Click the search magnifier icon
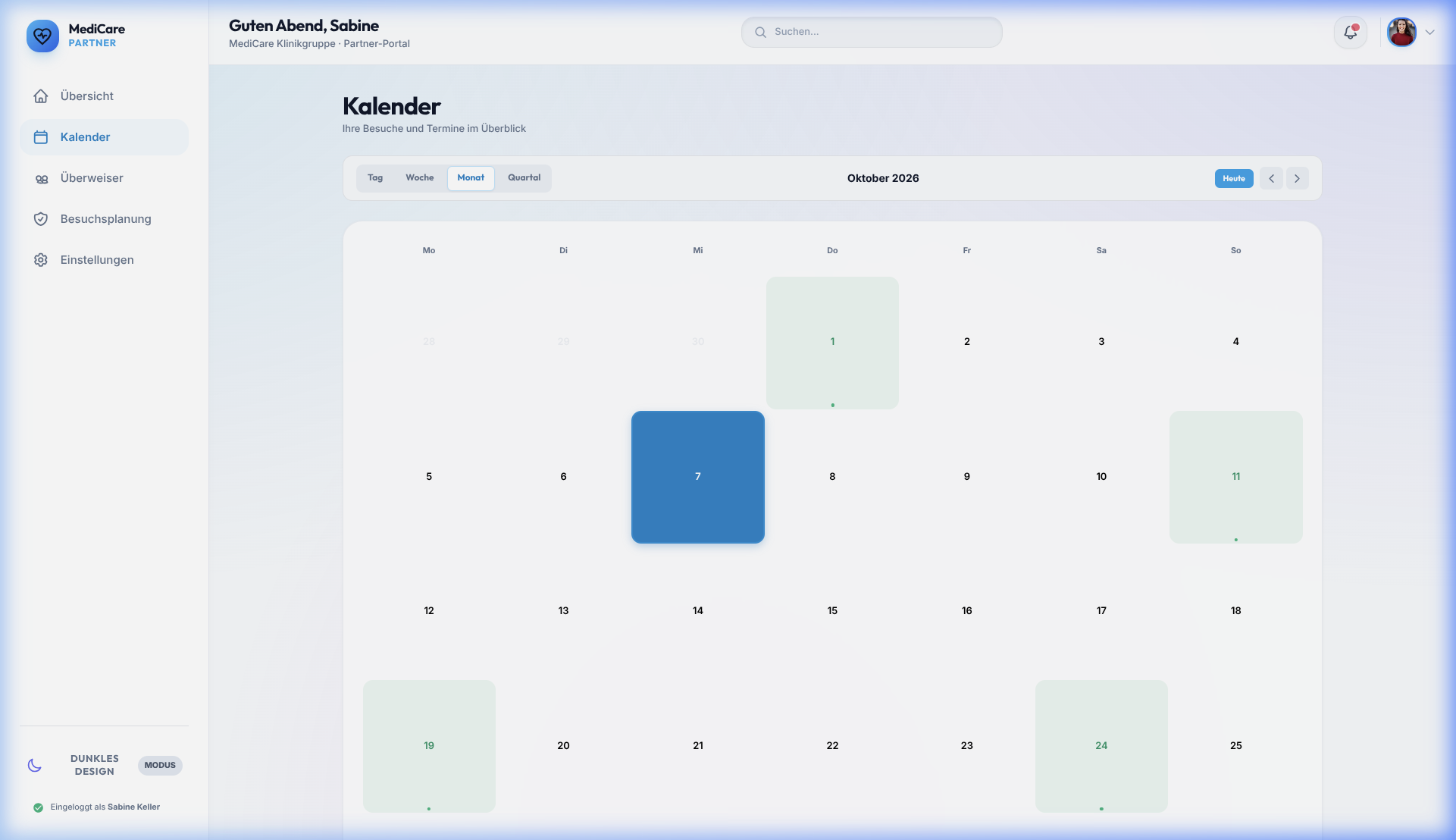1456x840 pixels. coord(760,32)
